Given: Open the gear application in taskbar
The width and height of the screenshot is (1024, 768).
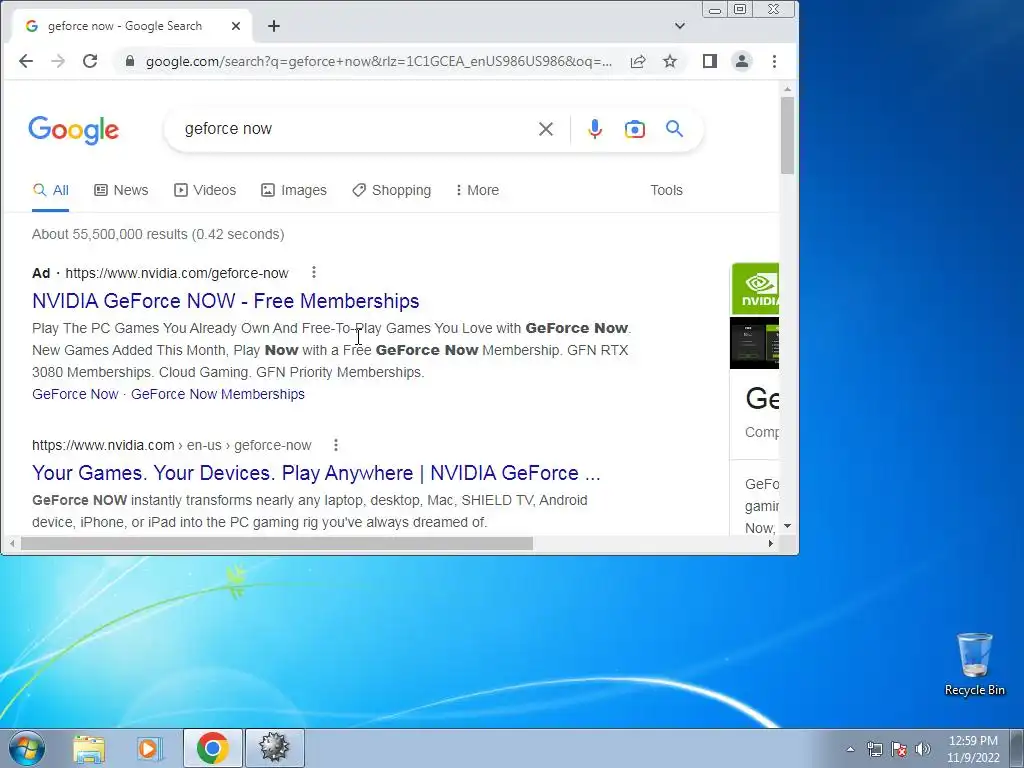Looking at the screenshot, I should tap(274, 748).
